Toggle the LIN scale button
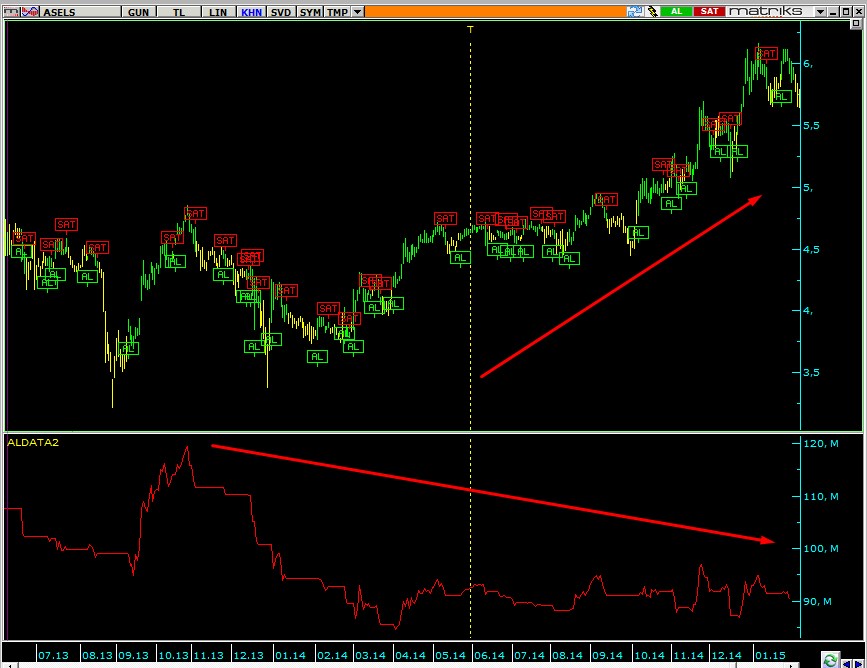Screen dimensions: 867x668 point(218,12)
